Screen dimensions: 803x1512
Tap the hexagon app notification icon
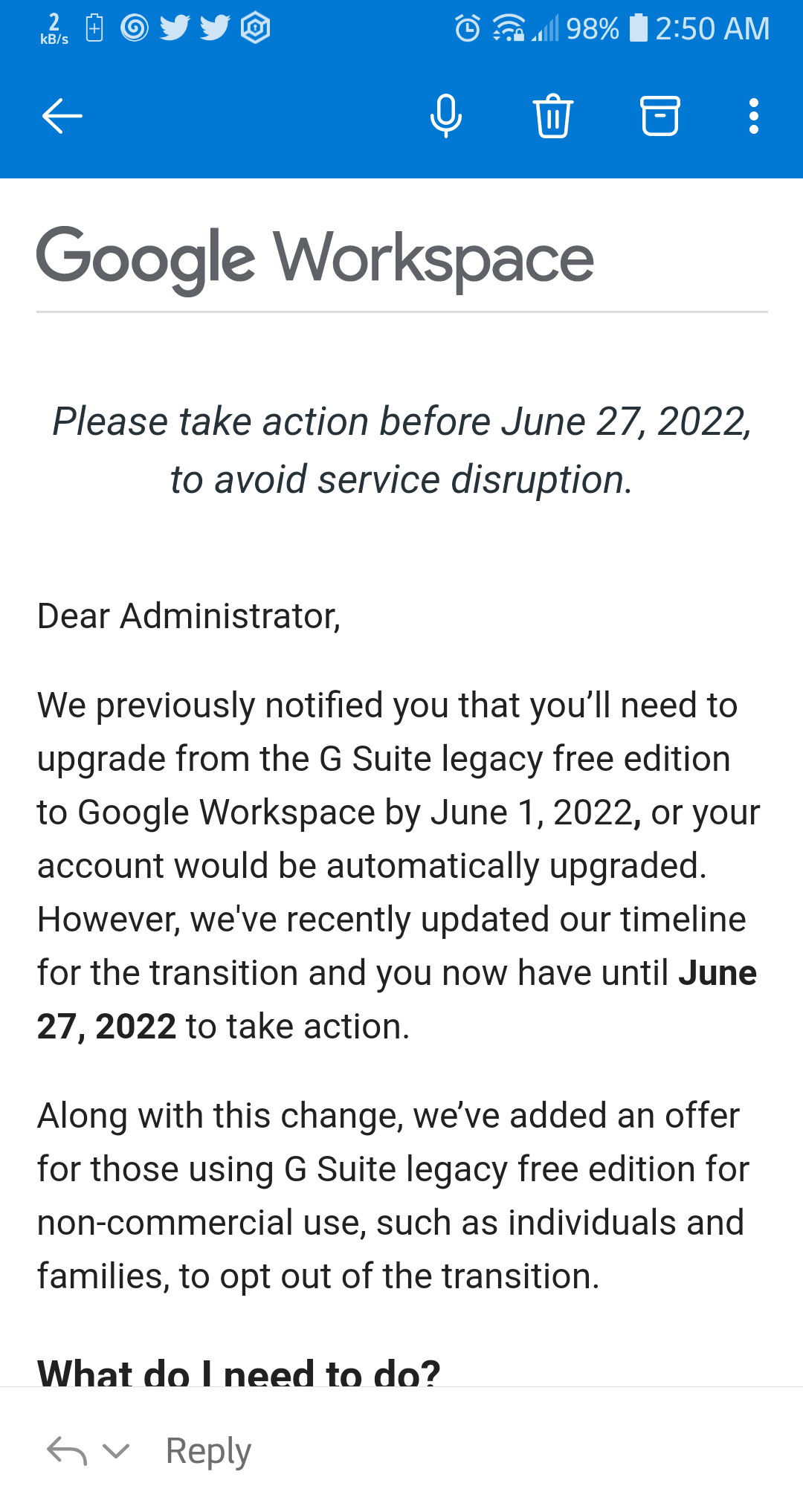pos(255,28)
